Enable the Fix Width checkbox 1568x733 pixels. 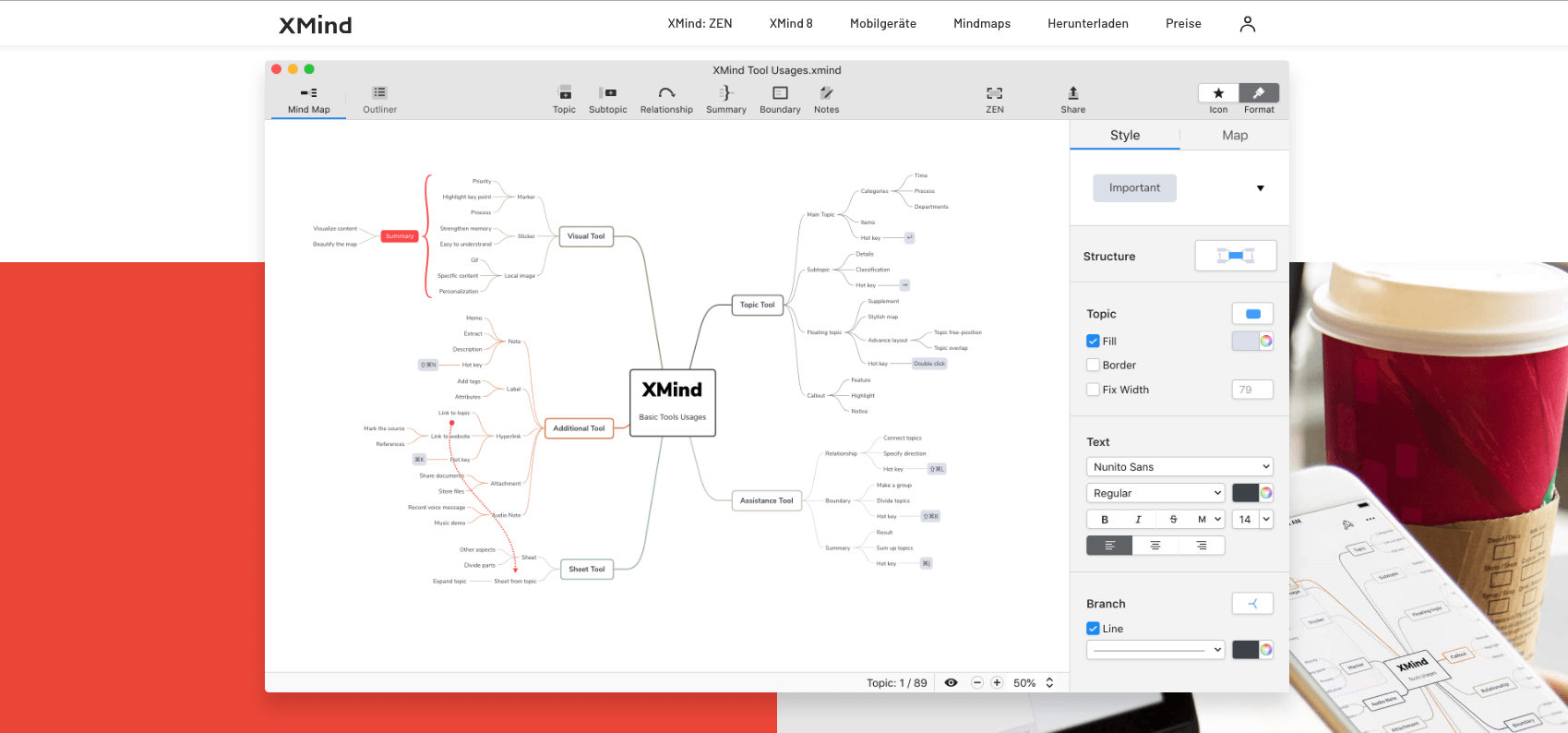pos(1093,390)
